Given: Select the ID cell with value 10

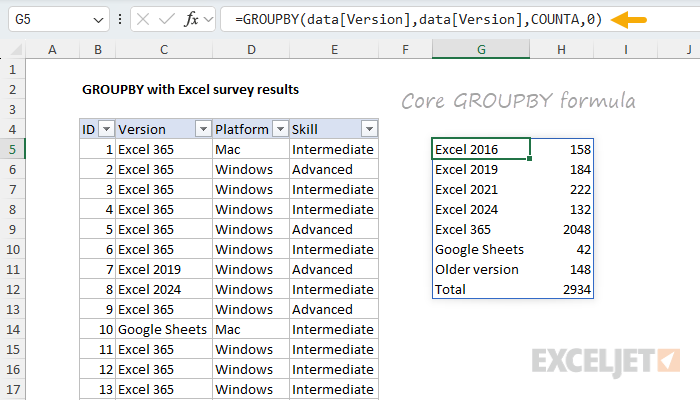Looking at the screenshot, I should 98,329.
